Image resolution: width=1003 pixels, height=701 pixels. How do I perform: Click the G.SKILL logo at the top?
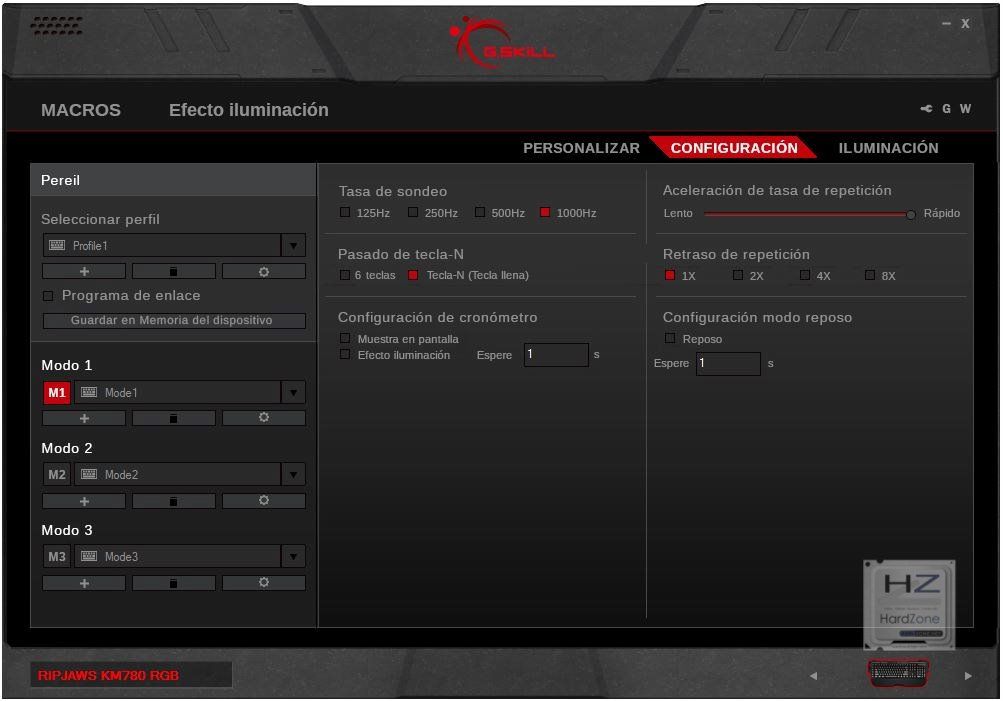click(502, 42)
